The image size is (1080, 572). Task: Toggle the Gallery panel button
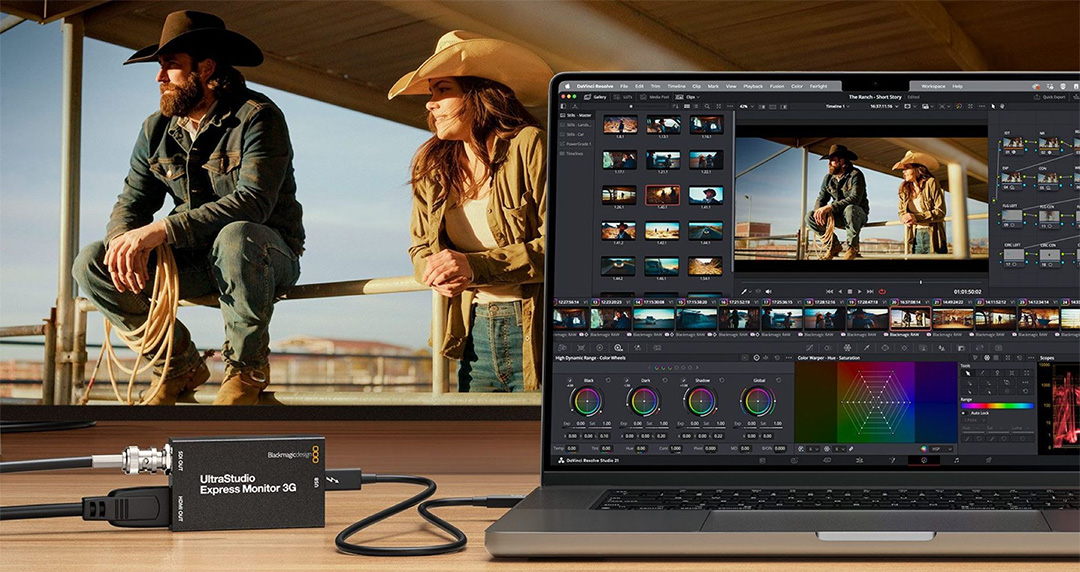[x=595, y=97]
